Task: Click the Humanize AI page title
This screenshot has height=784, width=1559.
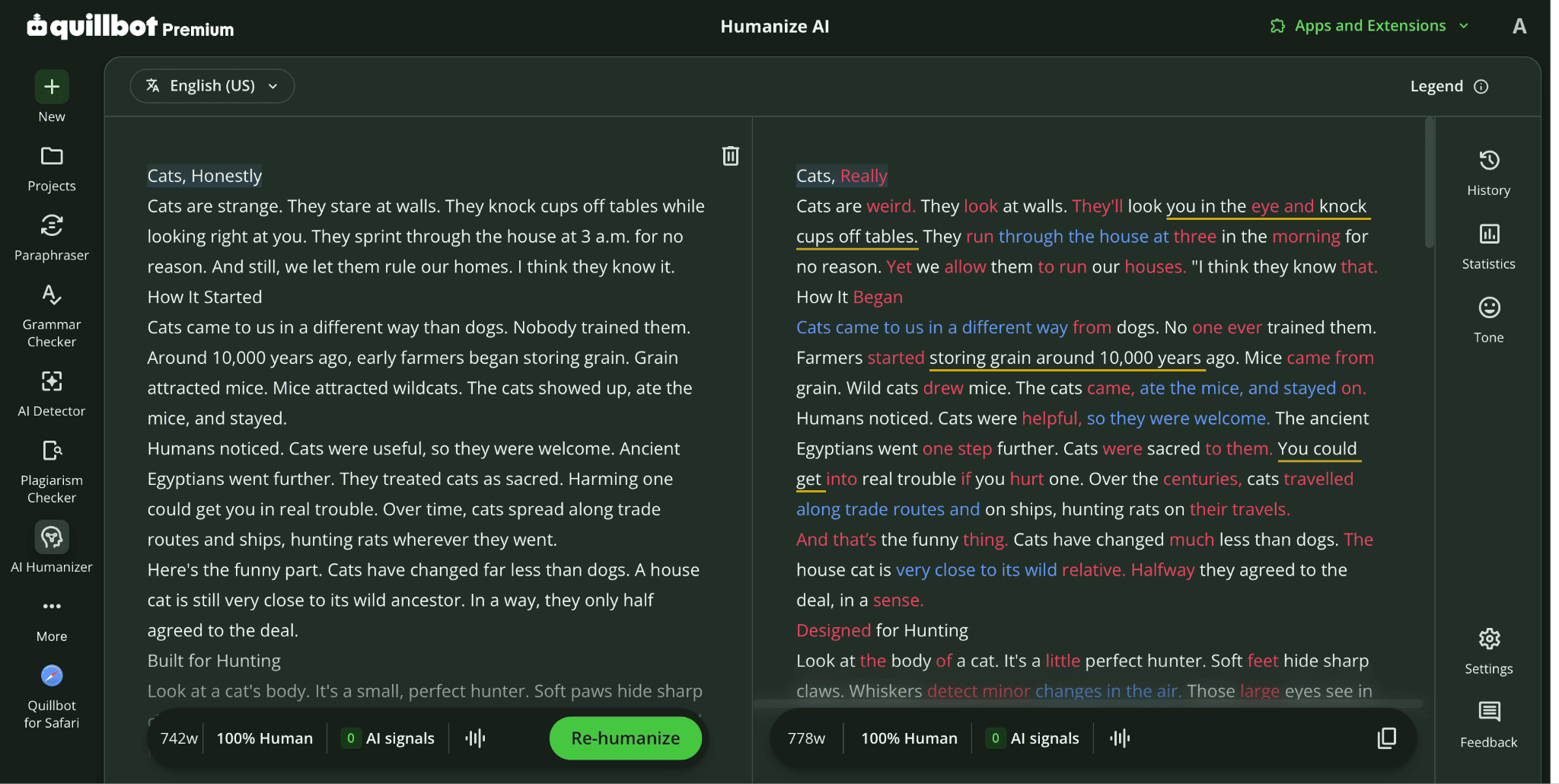Action: pos(775,27)
